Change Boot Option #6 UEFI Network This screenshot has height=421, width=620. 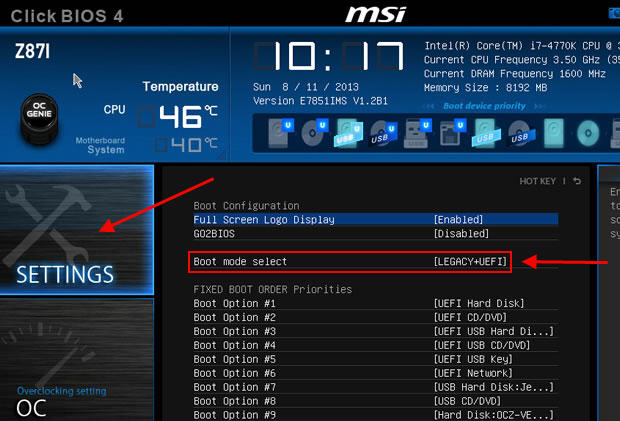tap(376, 373)
